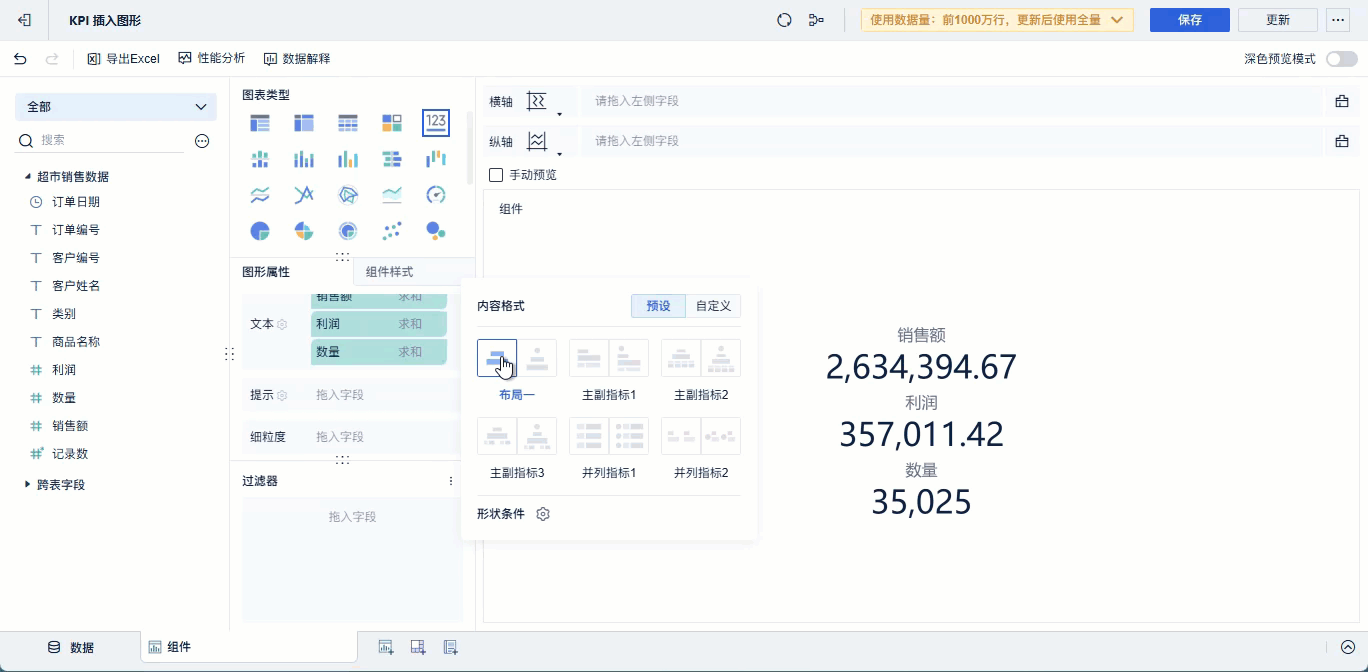
Task: Select the scatter plot chart type
Action: tap(392, 231)
